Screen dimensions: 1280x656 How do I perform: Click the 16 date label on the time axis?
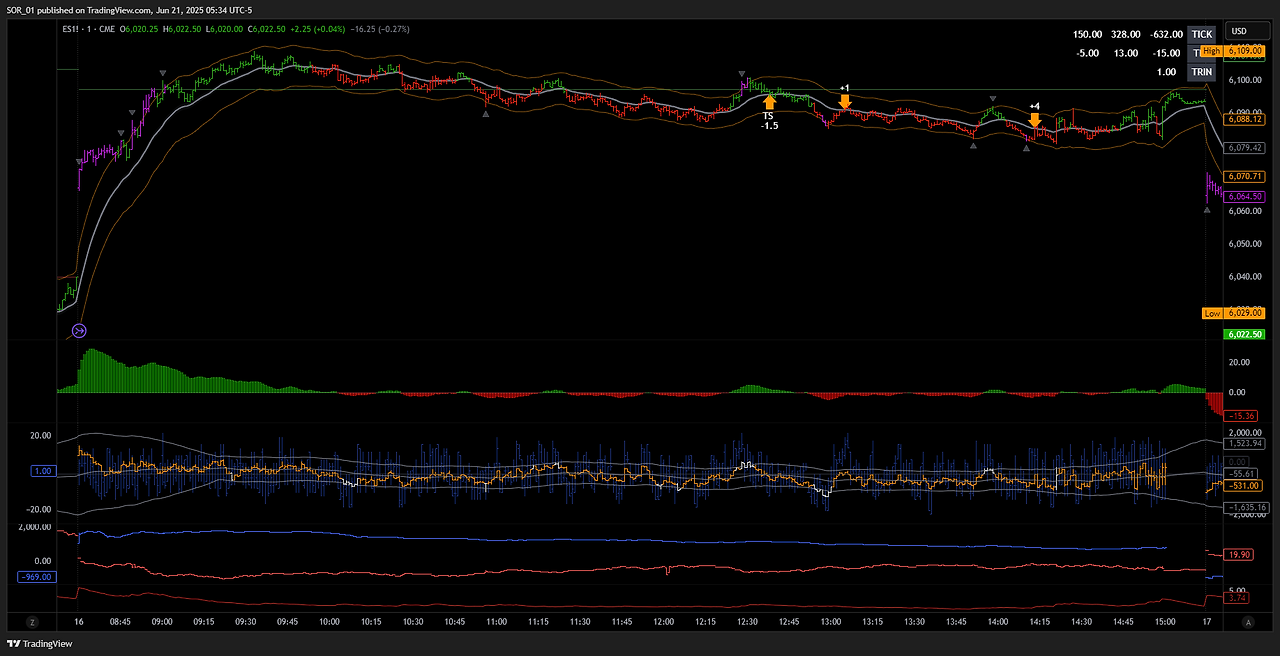click(79, 622)
